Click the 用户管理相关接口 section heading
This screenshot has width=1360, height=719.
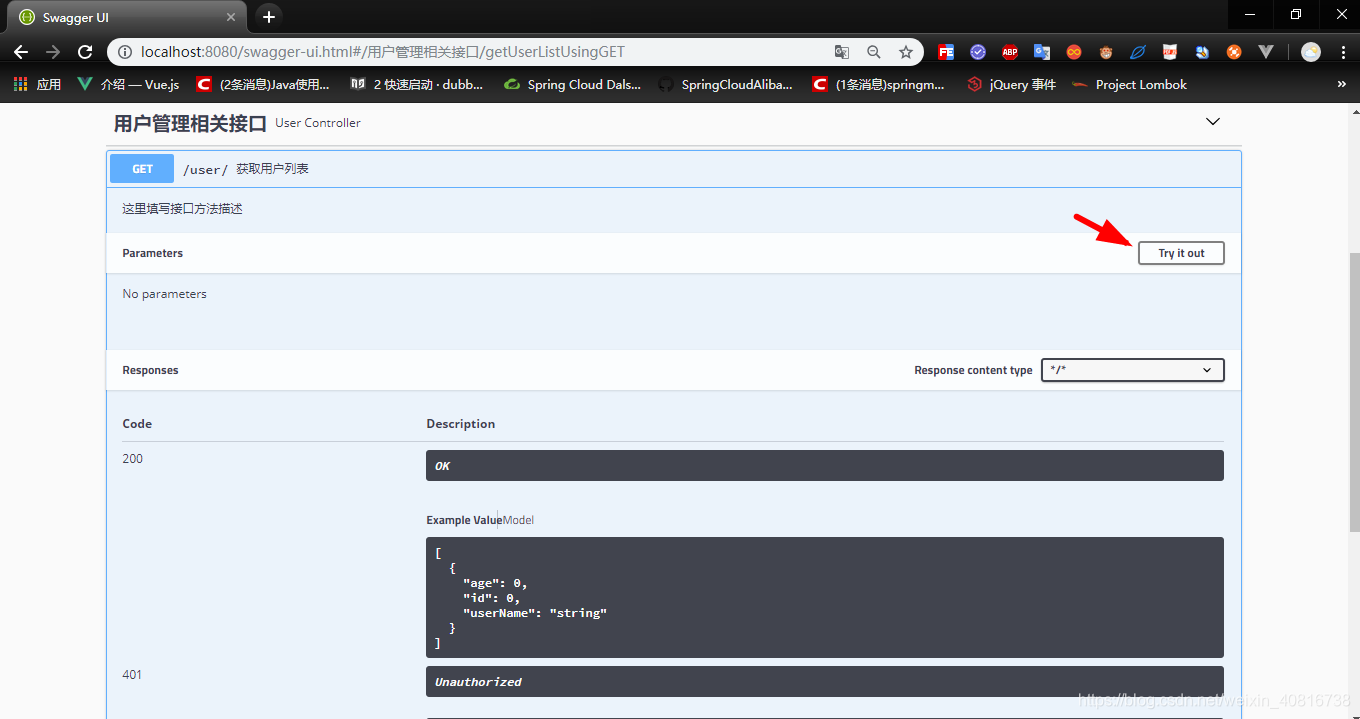coord(190,123)
